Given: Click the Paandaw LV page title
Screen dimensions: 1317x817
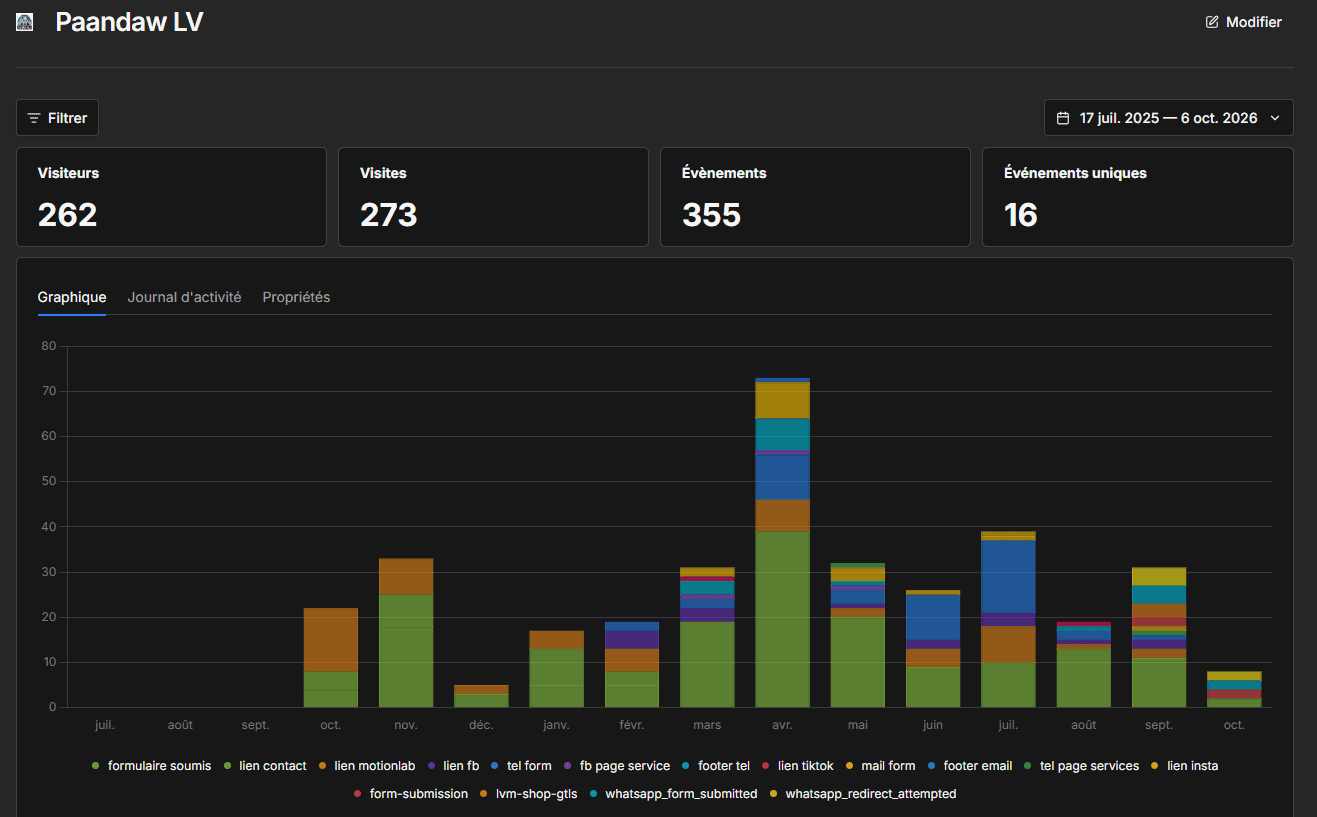Looking at the screenshot, I should [129, 22].
